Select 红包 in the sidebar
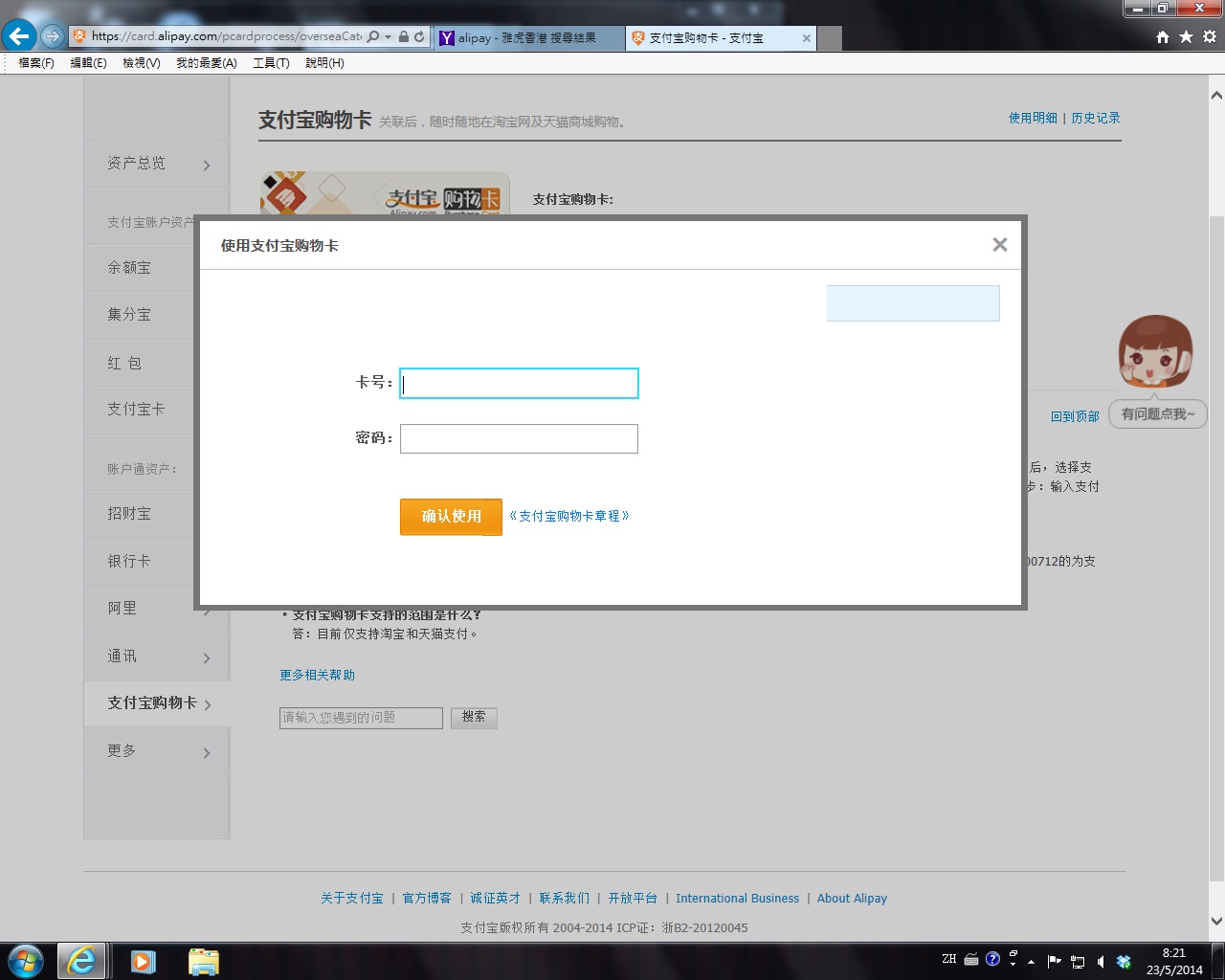 pyautogui.click(x=124, y=363)
